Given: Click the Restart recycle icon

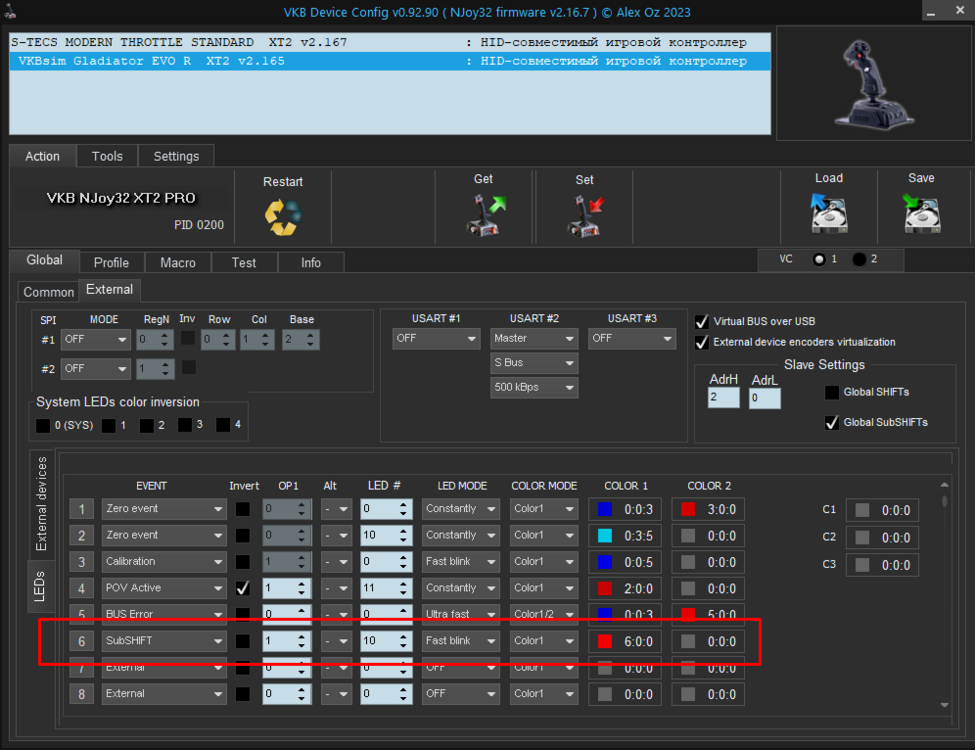Looking at the screenshot, I should coord(283,217).
